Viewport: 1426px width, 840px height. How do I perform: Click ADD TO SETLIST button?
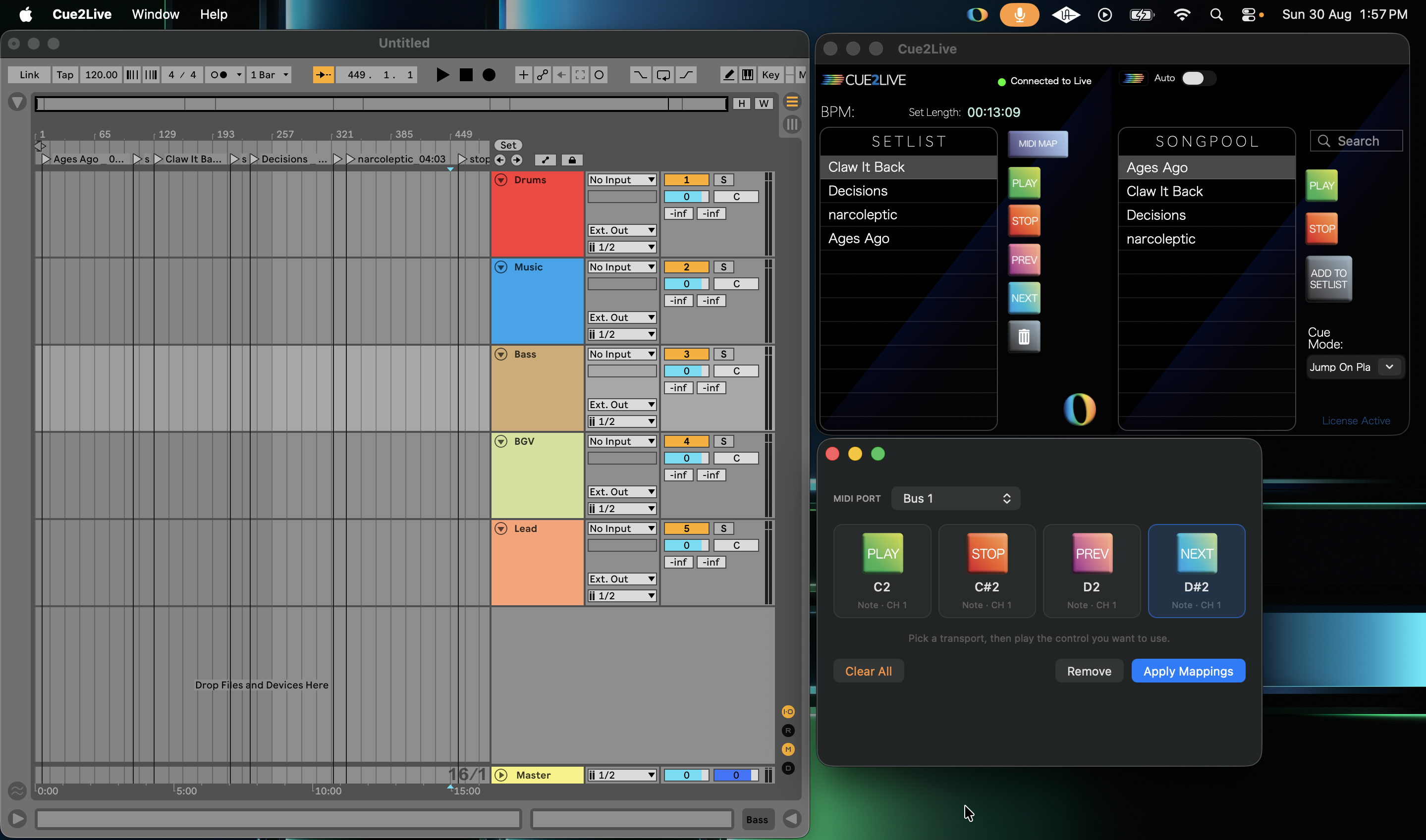click(1328, 279)
